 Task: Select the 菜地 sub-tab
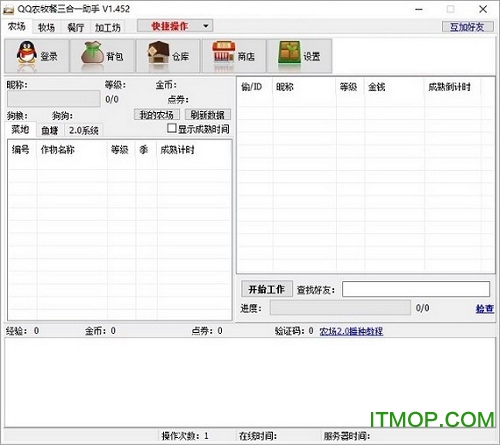click(x=20, y=129)
